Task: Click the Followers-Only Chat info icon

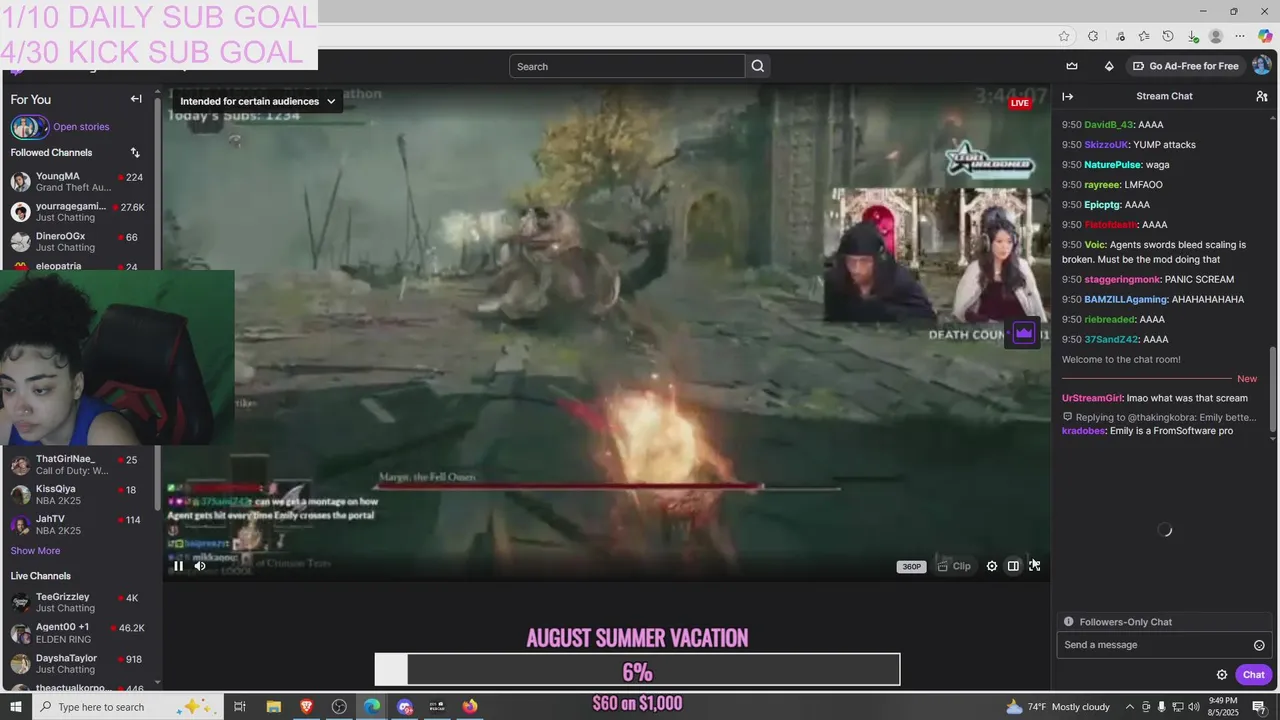Action: [1068, 622]
